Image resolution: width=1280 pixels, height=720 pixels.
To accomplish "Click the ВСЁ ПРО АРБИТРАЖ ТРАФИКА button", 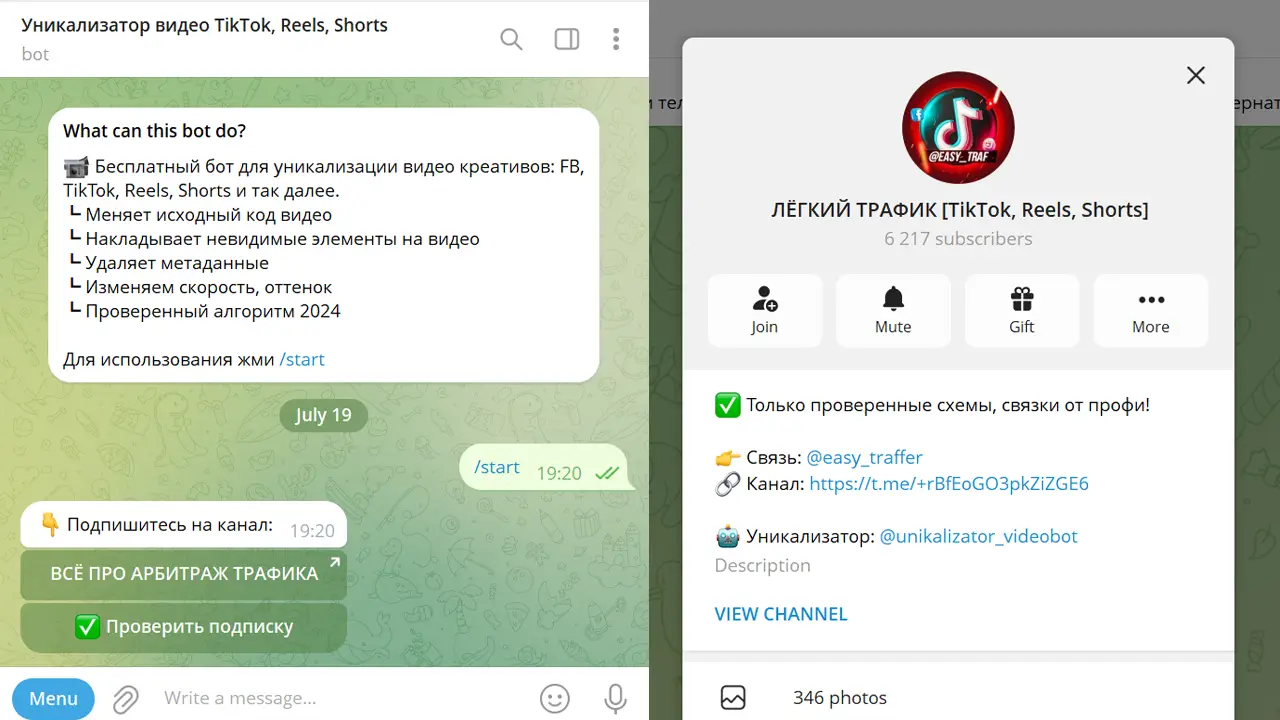I will [184, 574].
